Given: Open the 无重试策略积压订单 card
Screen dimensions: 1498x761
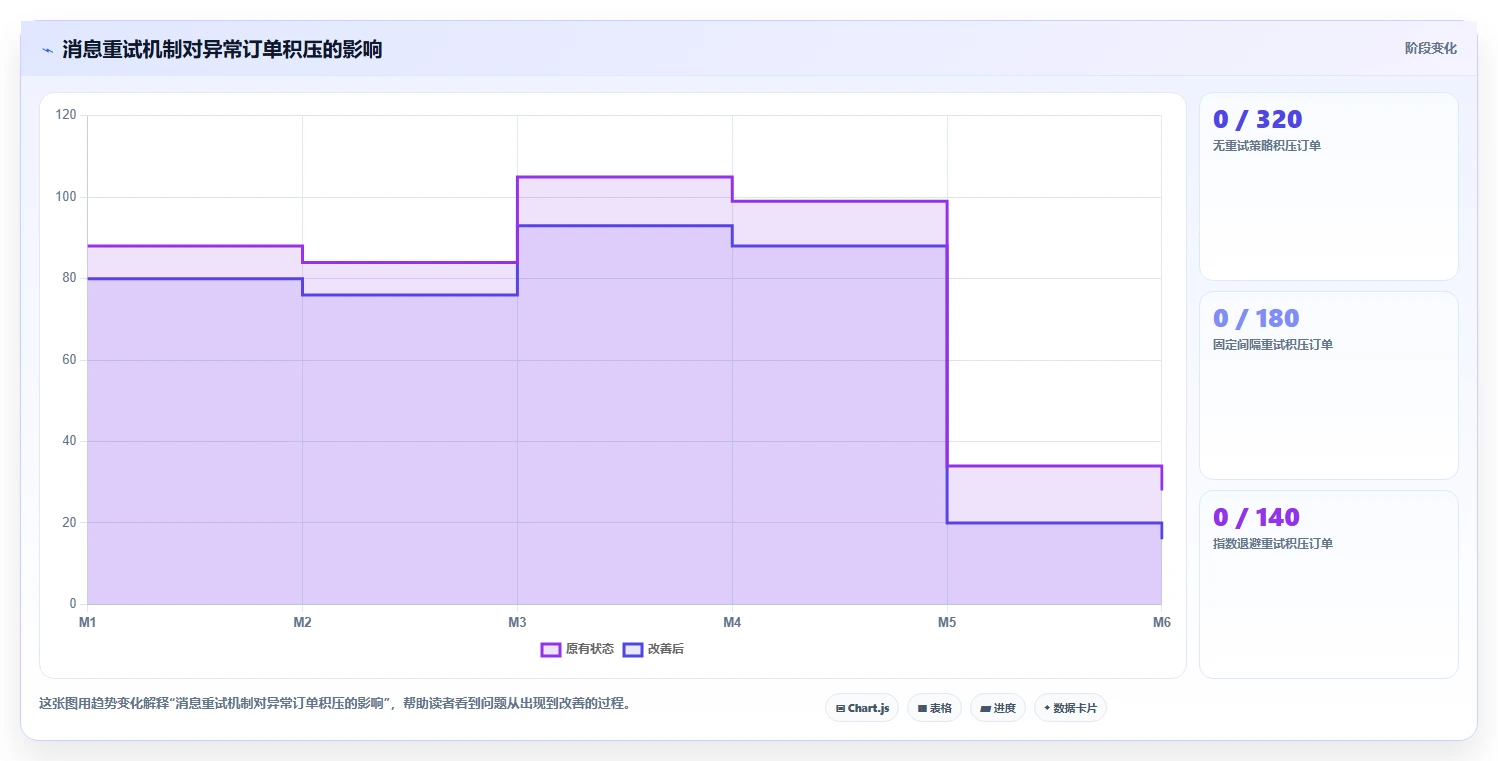Looking at the screenshot, I should tap(1329, 186).
